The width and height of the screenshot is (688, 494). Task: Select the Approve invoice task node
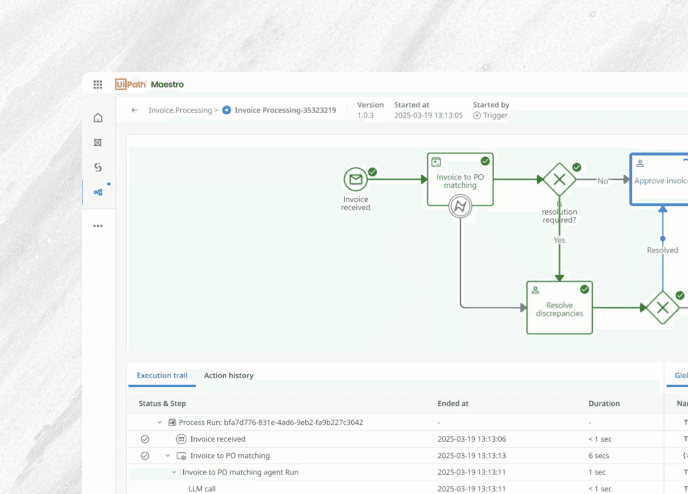point(659,179)
